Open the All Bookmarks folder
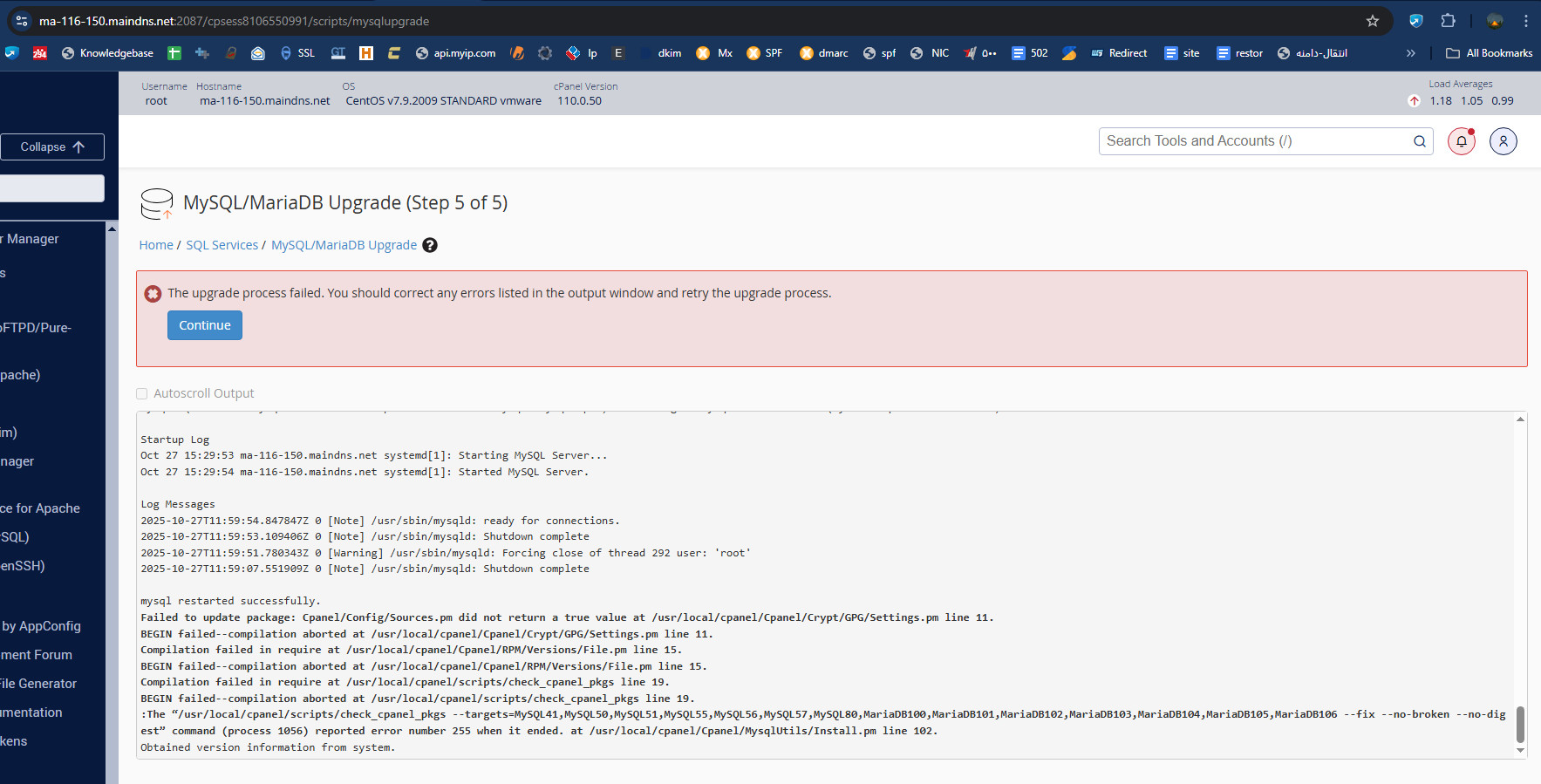1541x784 pixels. (x=1489, y=53)
